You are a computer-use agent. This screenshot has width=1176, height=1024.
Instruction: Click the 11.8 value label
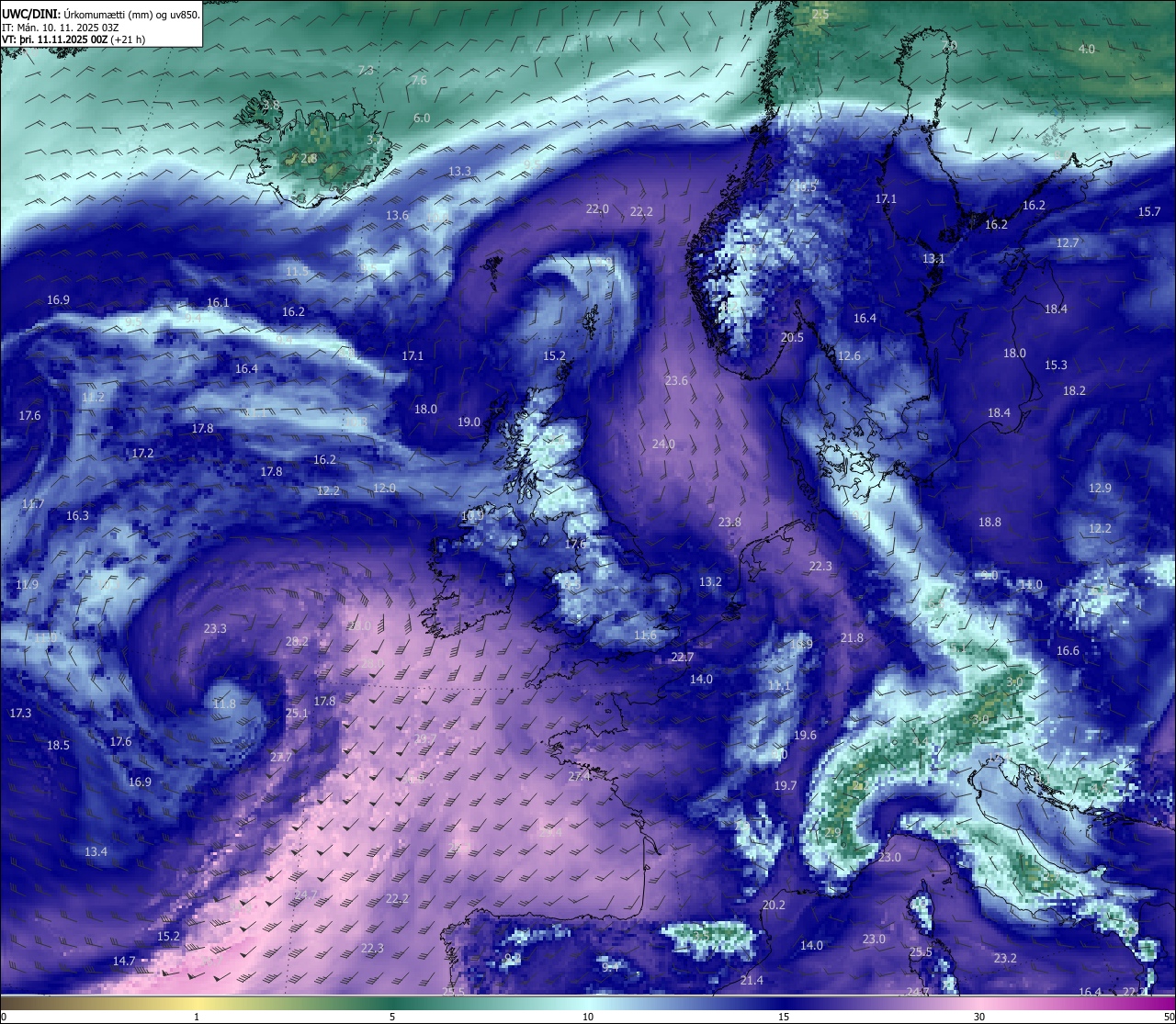point(224,704)
